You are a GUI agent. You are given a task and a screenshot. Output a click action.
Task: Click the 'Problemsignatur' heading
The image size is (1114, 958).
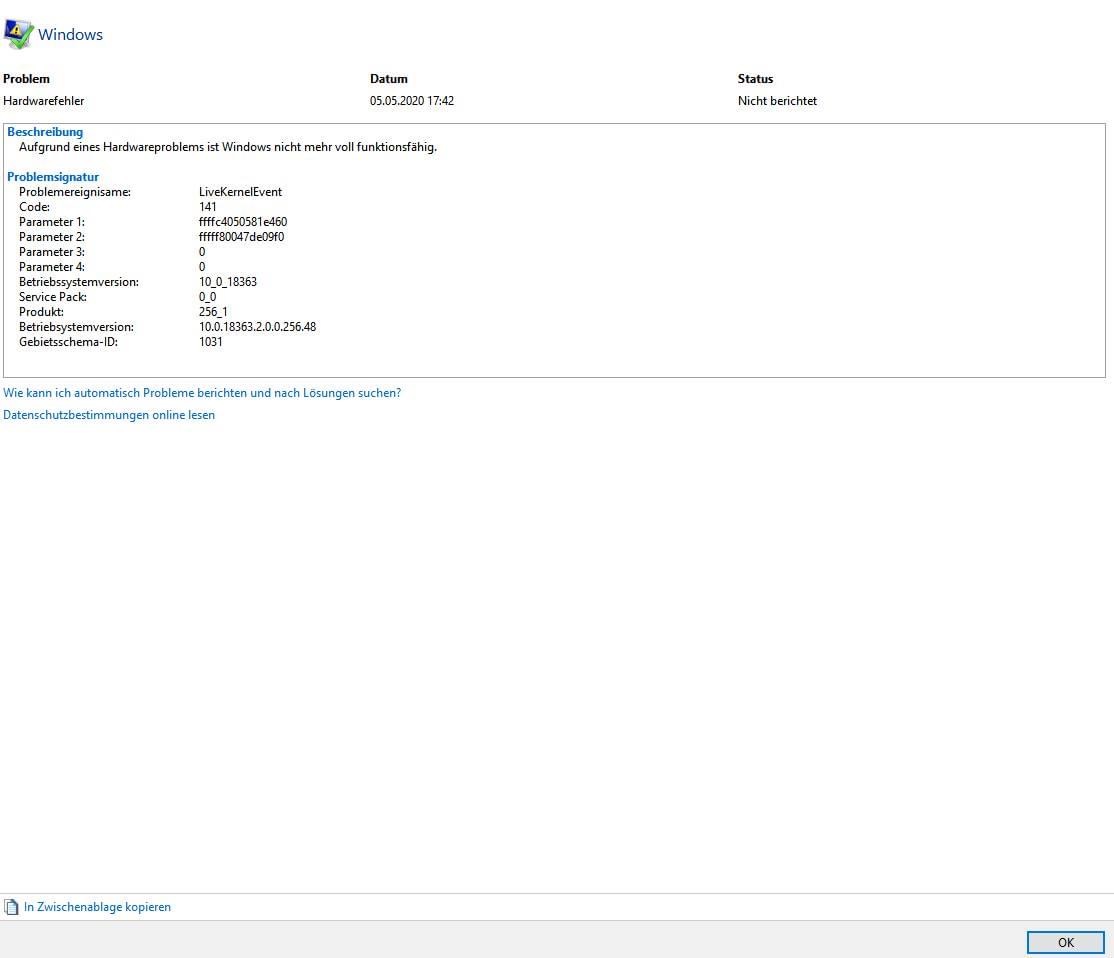coord(53,177)
